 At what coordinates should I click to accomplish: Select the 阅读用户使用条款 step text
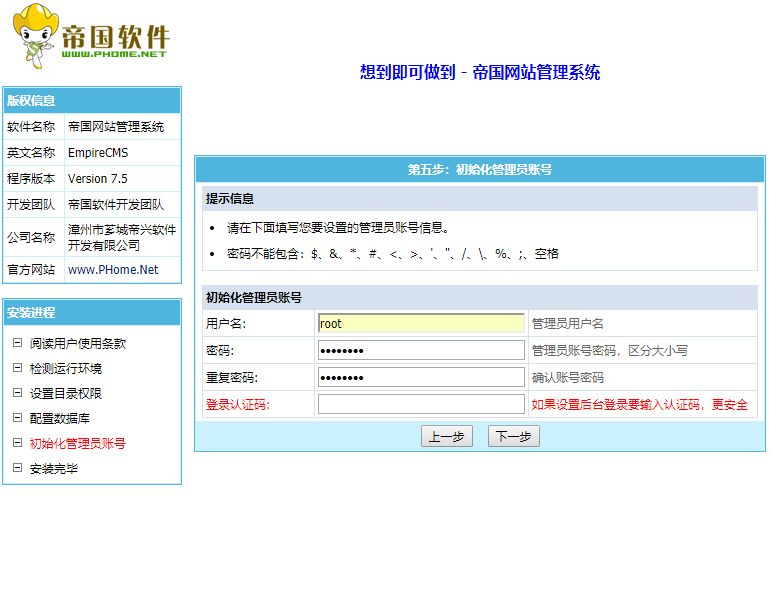(78, 344)
